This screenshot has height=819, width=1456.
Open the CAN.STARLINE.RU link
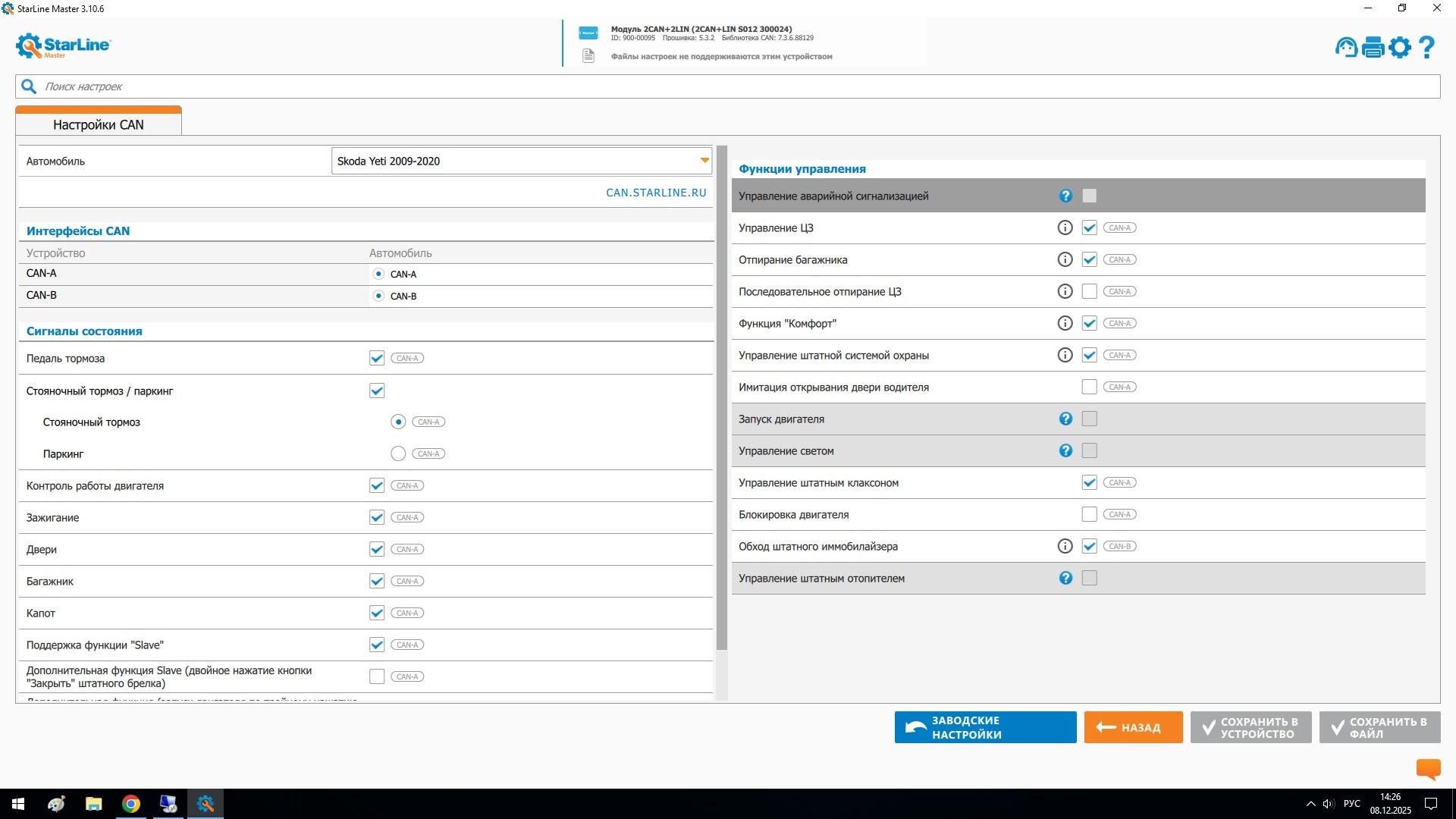tap(655, 193)
